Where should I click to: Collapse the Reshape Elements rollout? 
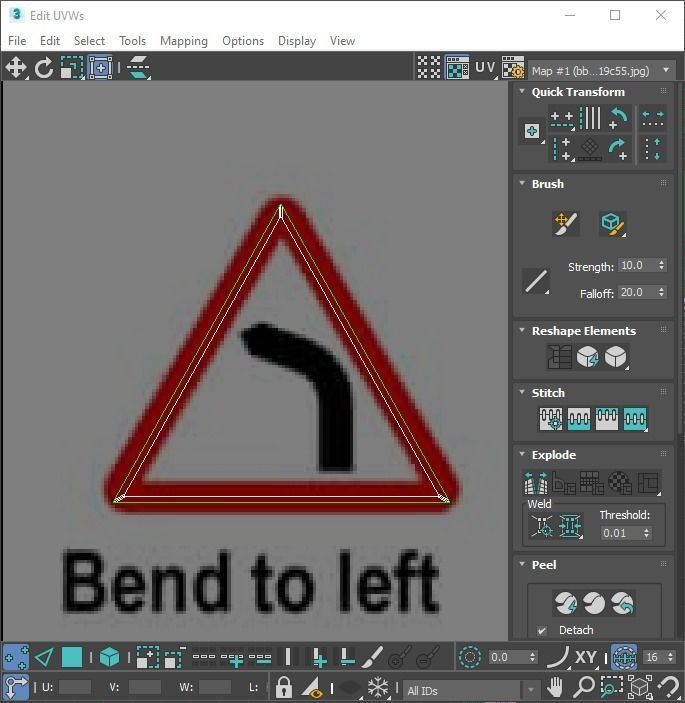click(522, 330)
